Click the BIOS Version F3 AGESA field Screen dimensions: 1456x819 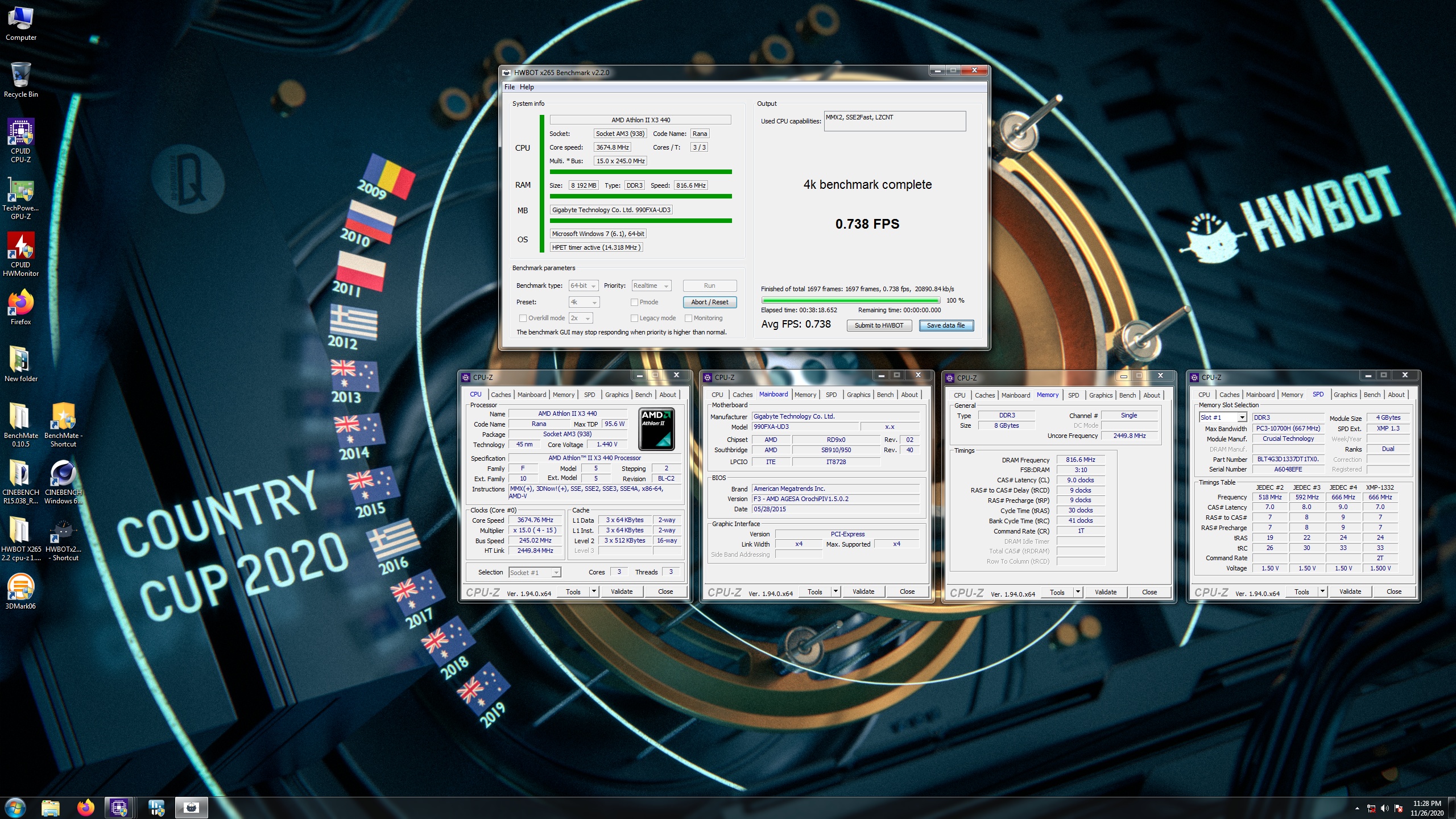tap(835, 499)
